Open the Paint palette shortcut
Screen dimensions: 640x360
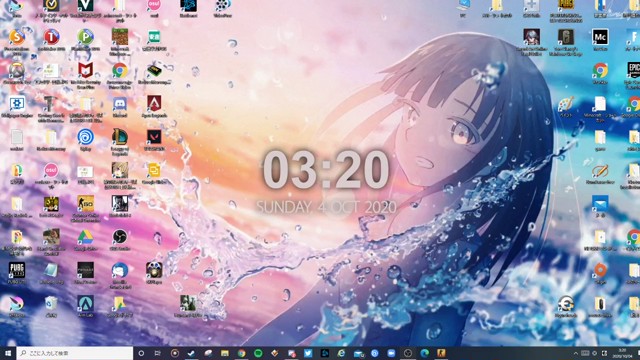click(566, 104)
